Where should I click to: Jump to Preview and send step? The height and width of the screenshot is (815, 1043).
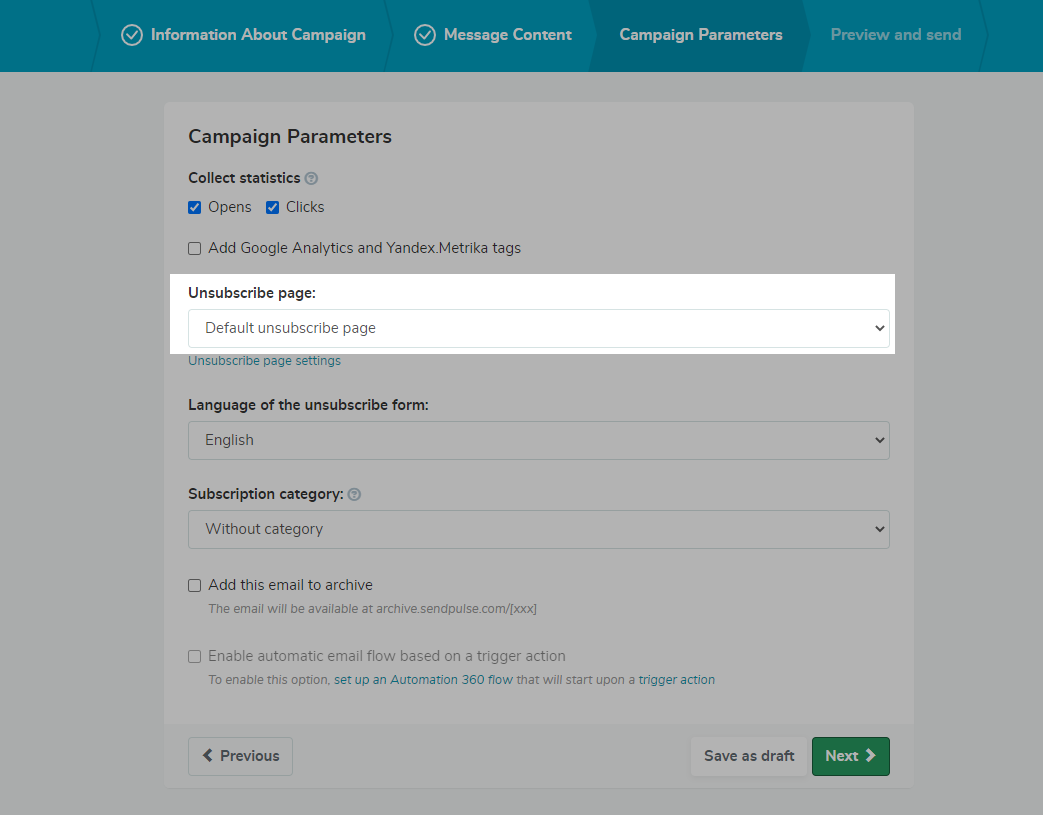[895, 35]
